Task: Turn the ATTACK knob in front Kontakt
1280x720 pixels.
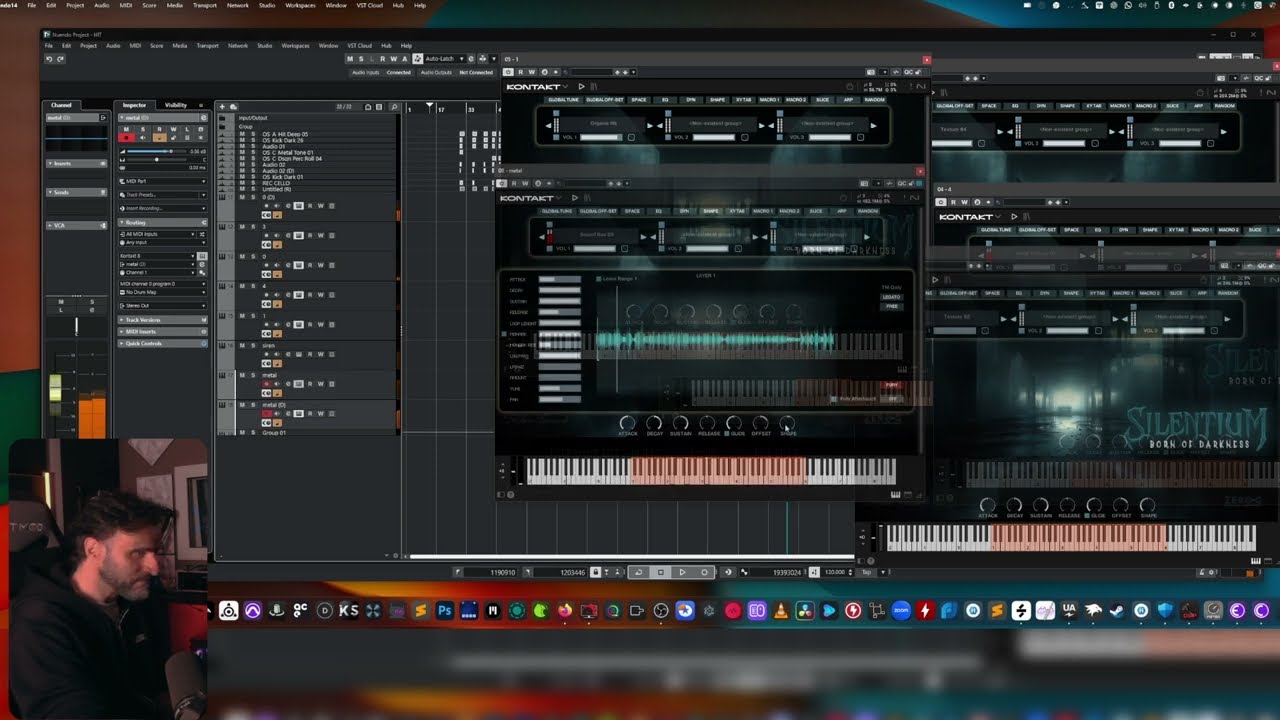Action: pos(627,424)
